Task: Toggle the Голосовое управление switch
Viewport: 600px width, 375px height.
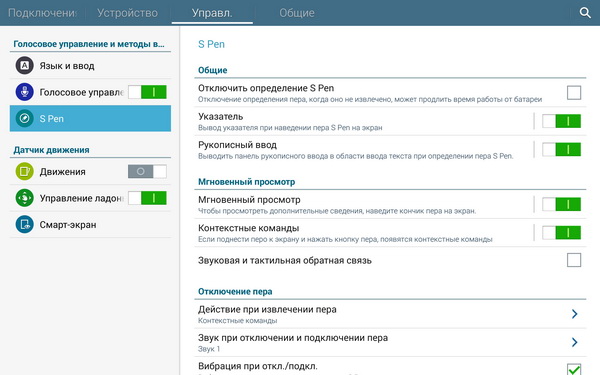Action: [x=147, y=92]
